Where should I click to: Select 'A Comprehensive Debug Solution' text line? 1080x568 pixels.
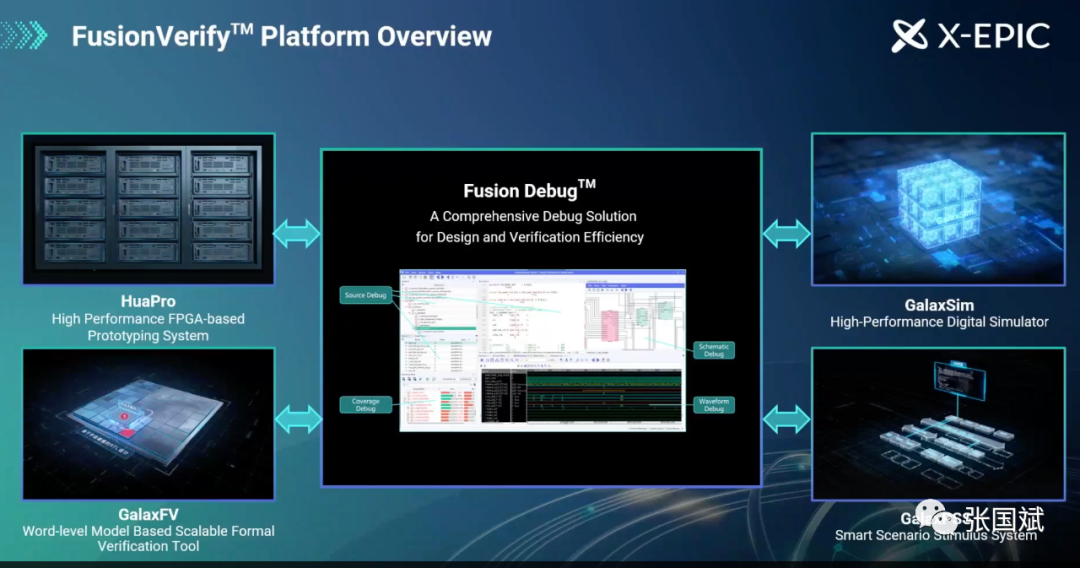(x=533, y=216)
